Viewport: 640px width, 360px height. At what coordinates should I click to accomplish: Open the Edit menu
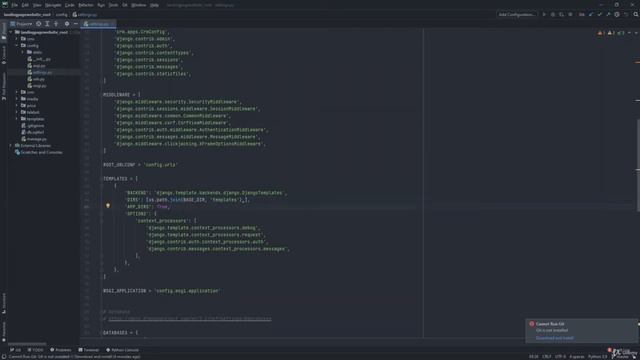pyautogui.click(x=25, y=5)
